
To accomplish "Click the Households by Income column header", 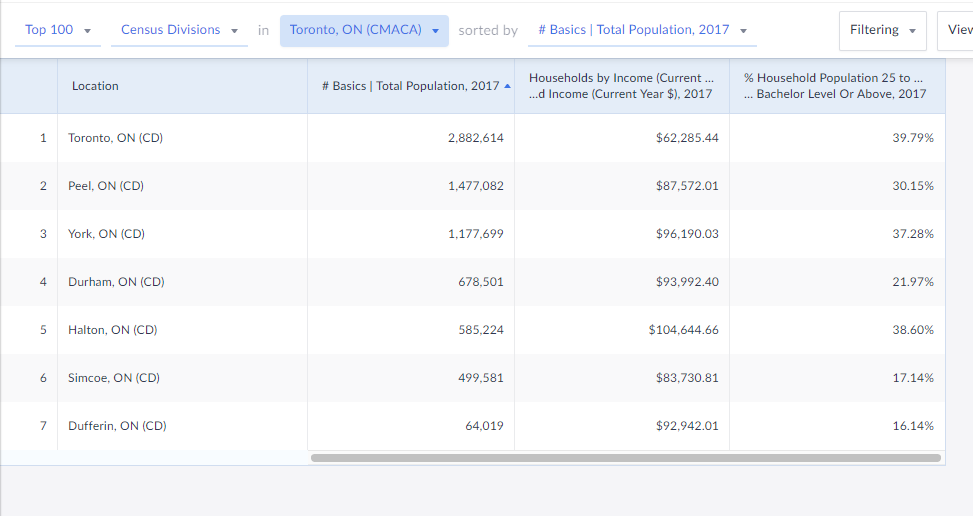I will pyautogui.click(x=620, y=86).
